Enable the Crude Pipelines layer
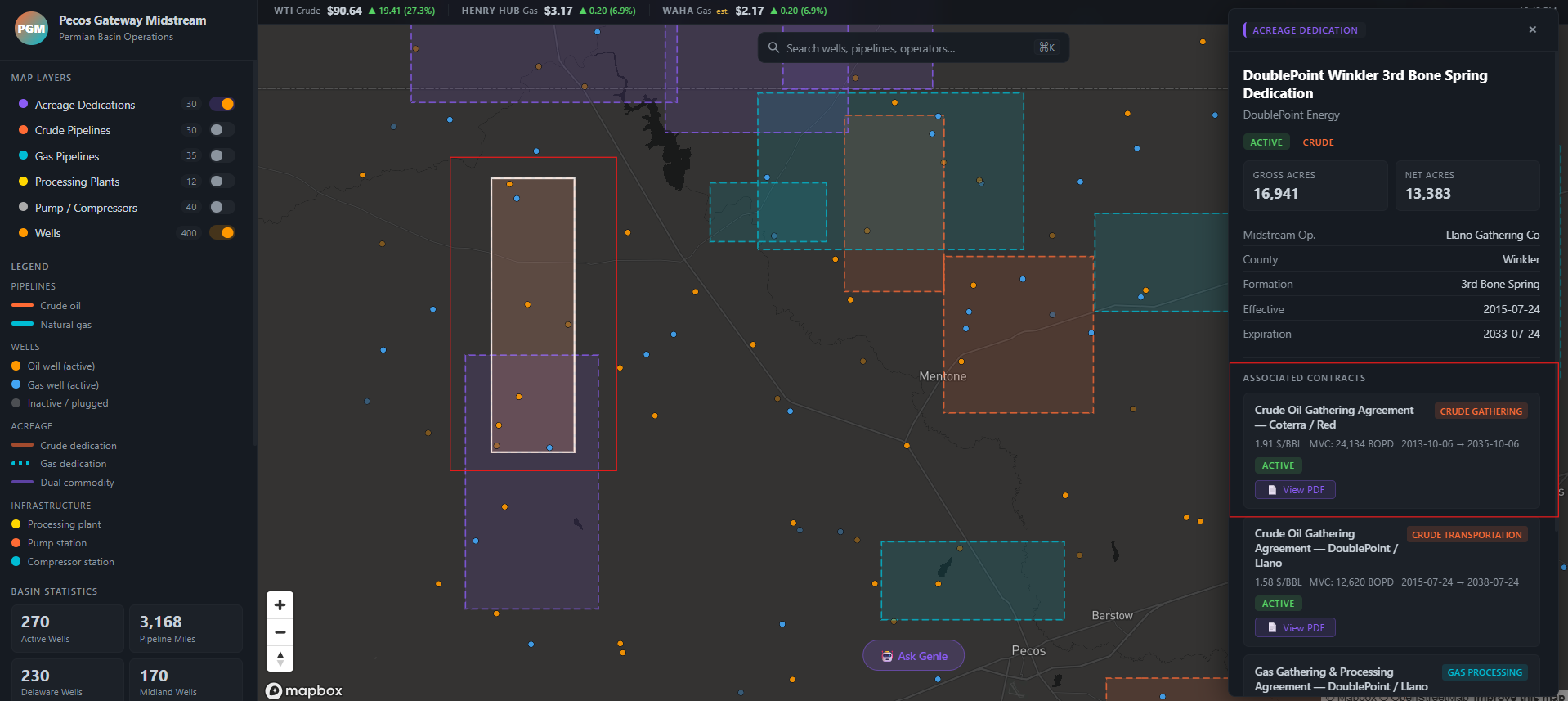1568x701 pixels. [222, 130]
